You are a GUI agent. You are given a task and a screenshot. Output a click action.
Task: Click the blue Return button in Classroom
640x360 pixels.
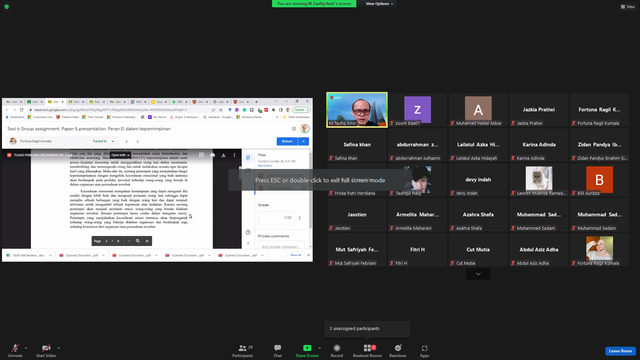click(287, 141)
